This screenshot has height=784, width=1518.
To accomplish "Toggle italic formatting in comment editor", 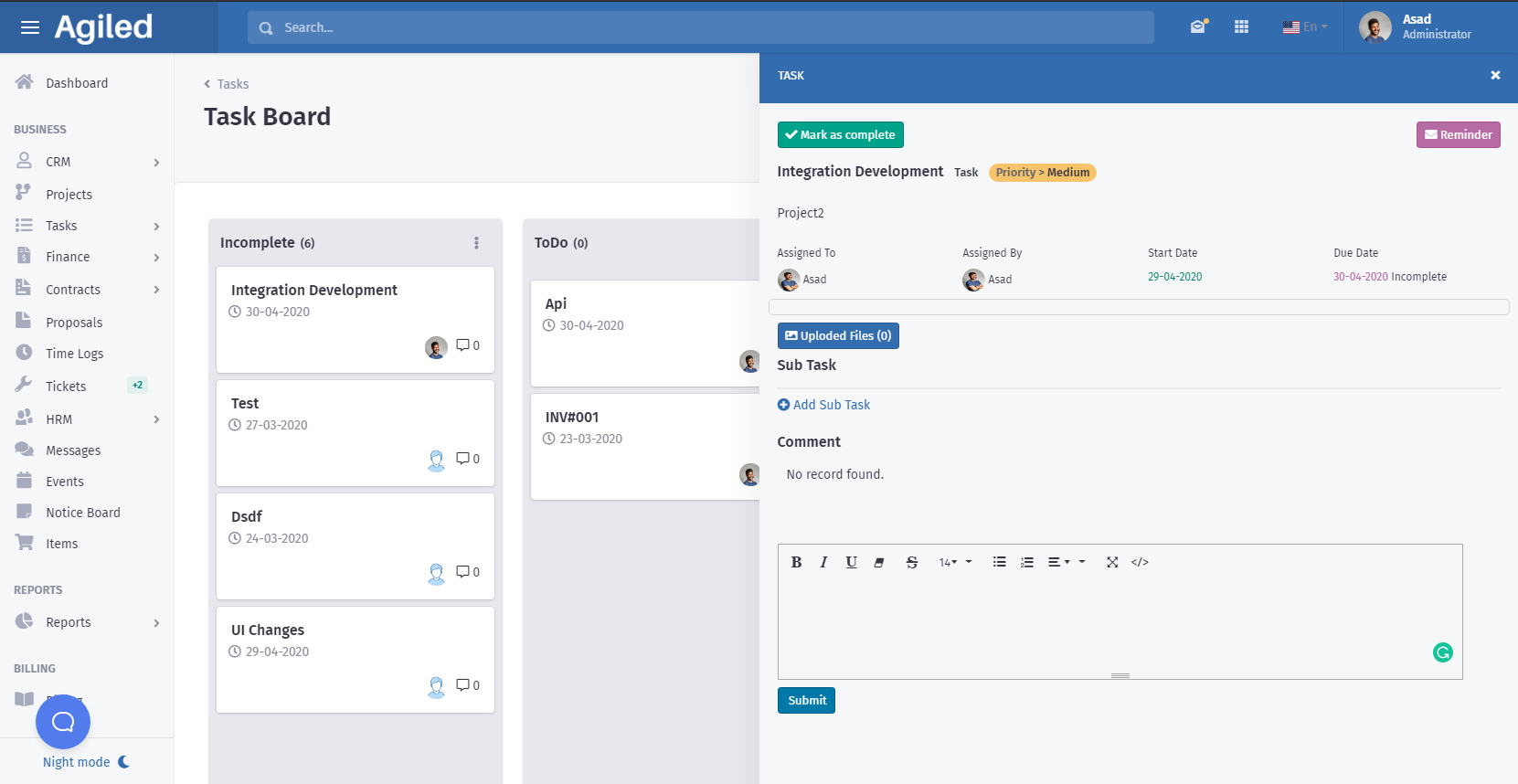I will [x=823, y=563].
